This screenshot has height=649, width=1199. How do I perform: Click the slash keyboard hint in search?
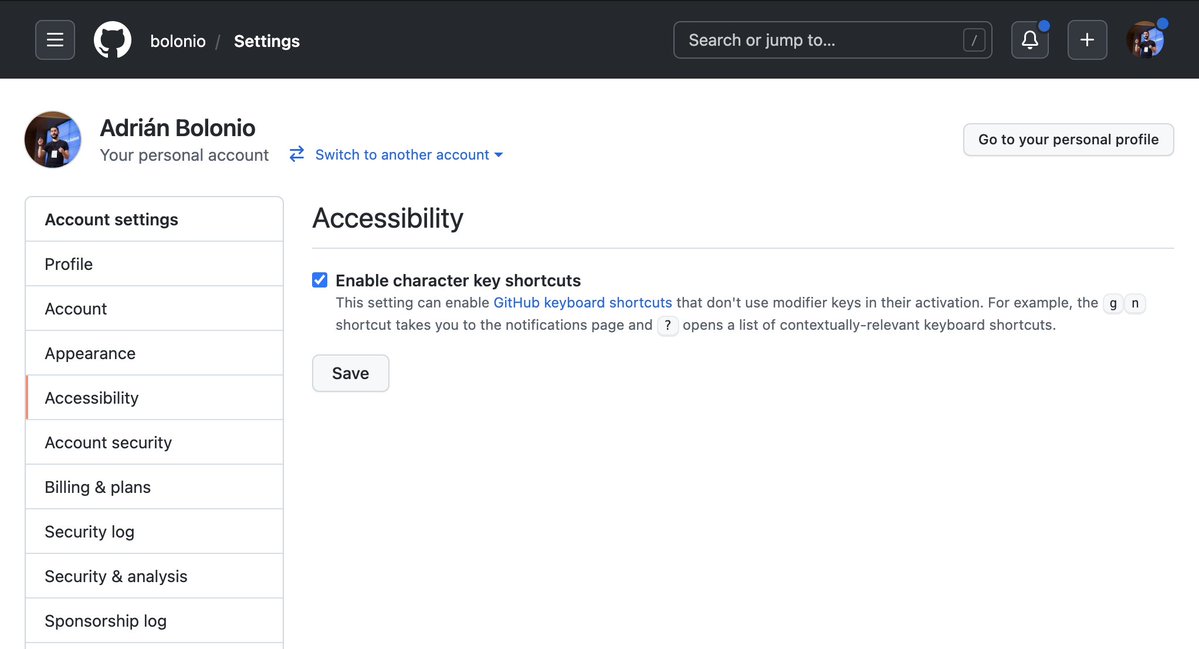pos(974,40)
